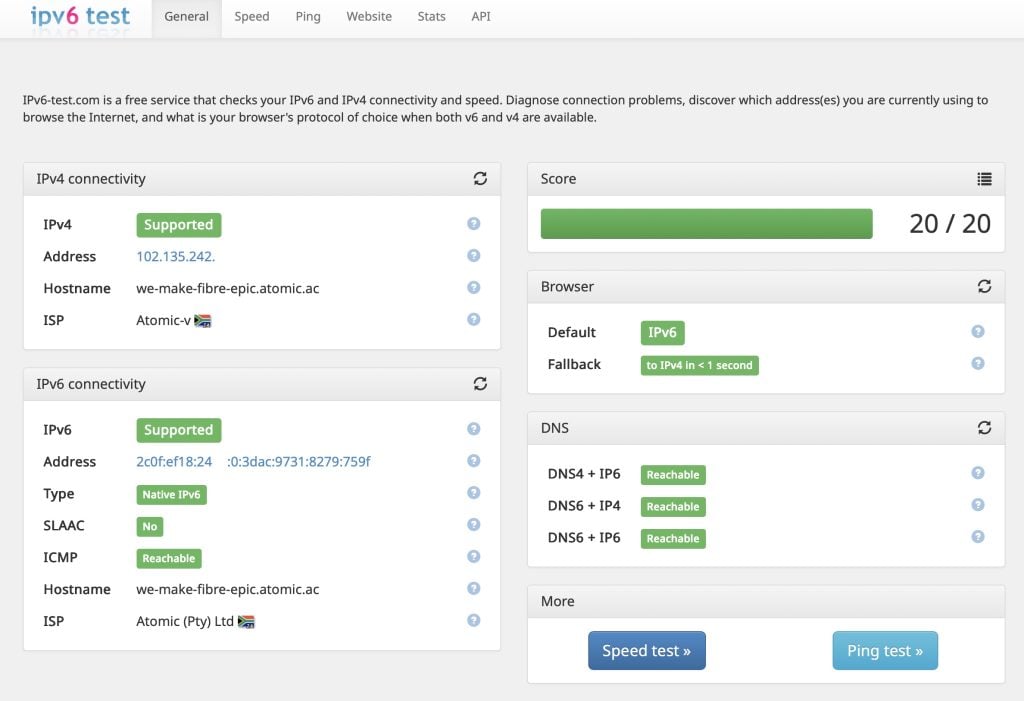This screenshot has height=701, width=1024.
Task: Open the API tab
Action: (x=481, y=16)
